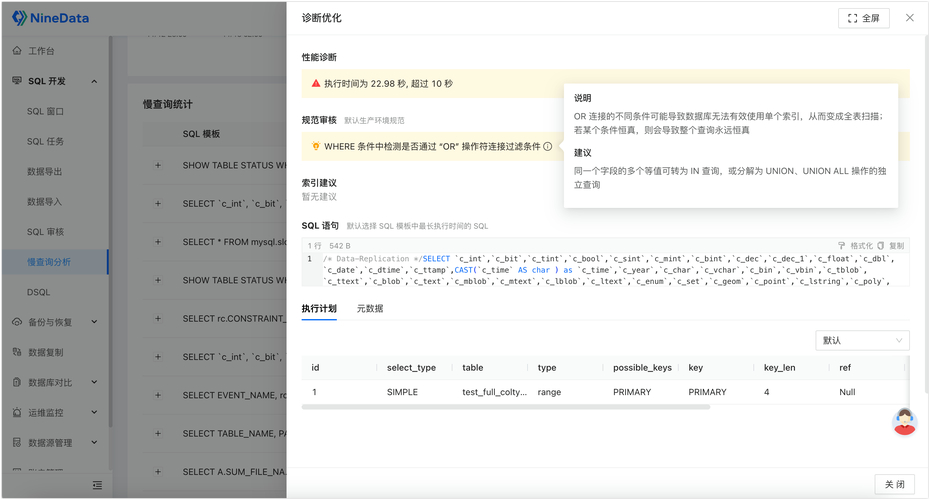Click the 数据源管理 icon
The height and width of the screenshot is (500, 930).
click(x=17, y=442)
